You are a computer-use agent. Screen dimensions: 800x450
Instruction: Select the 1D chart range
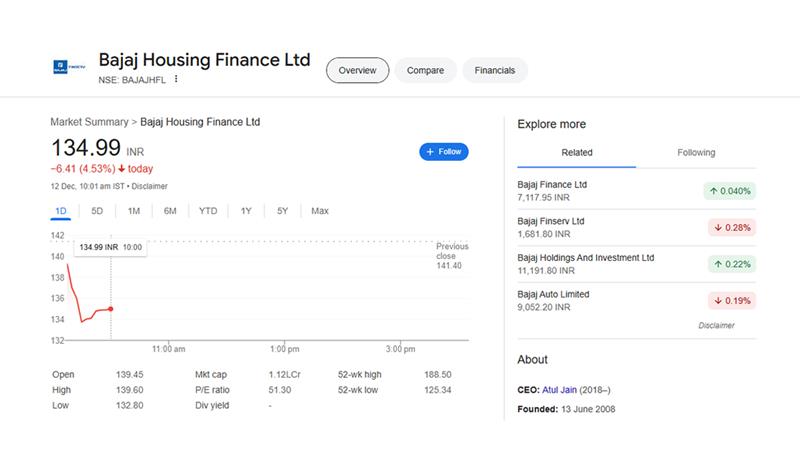click(x=61, y=211)
